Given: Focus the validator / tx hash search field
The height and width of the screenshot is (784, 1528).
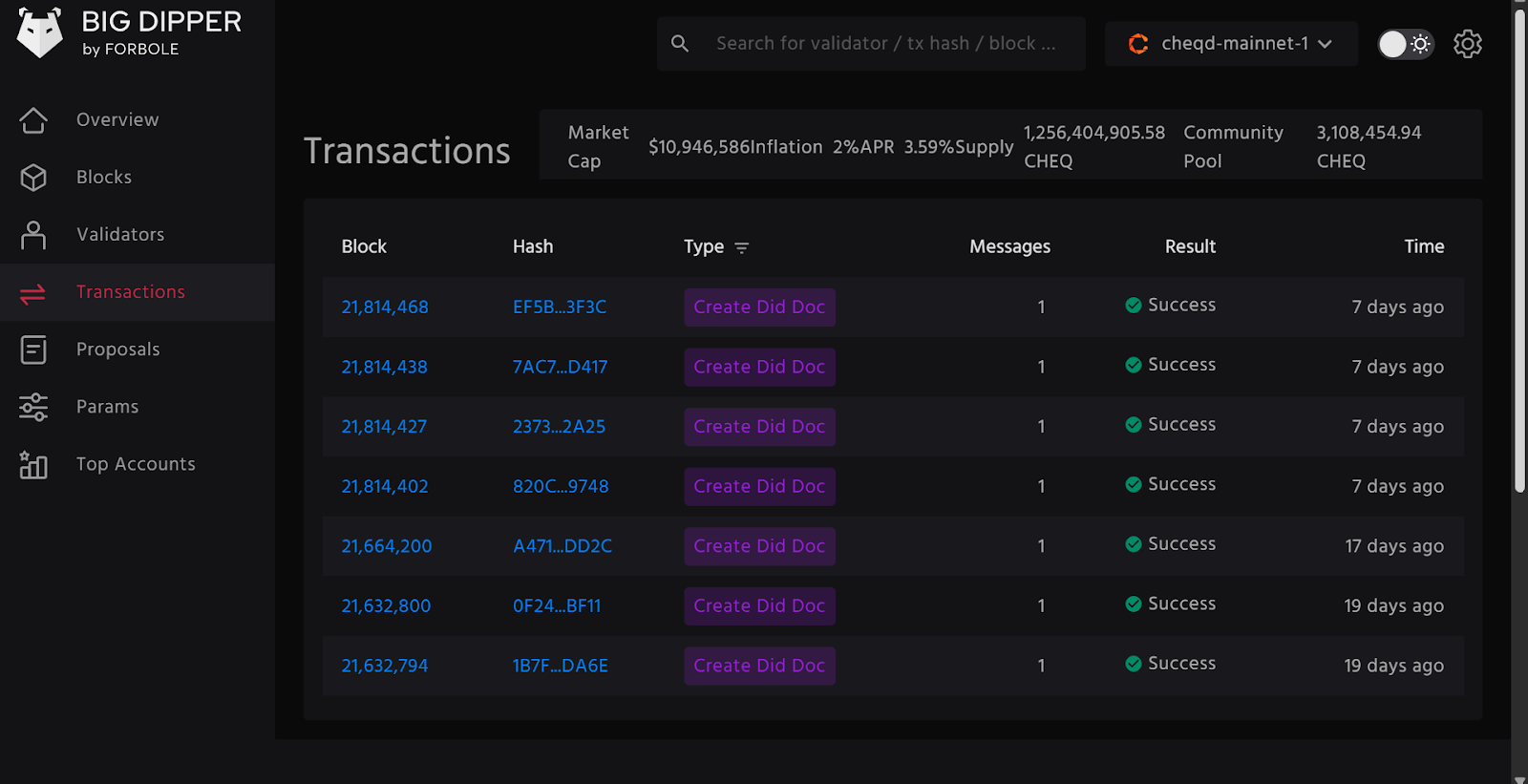Looking at the screenshot, I should click(x=886, y=44).
